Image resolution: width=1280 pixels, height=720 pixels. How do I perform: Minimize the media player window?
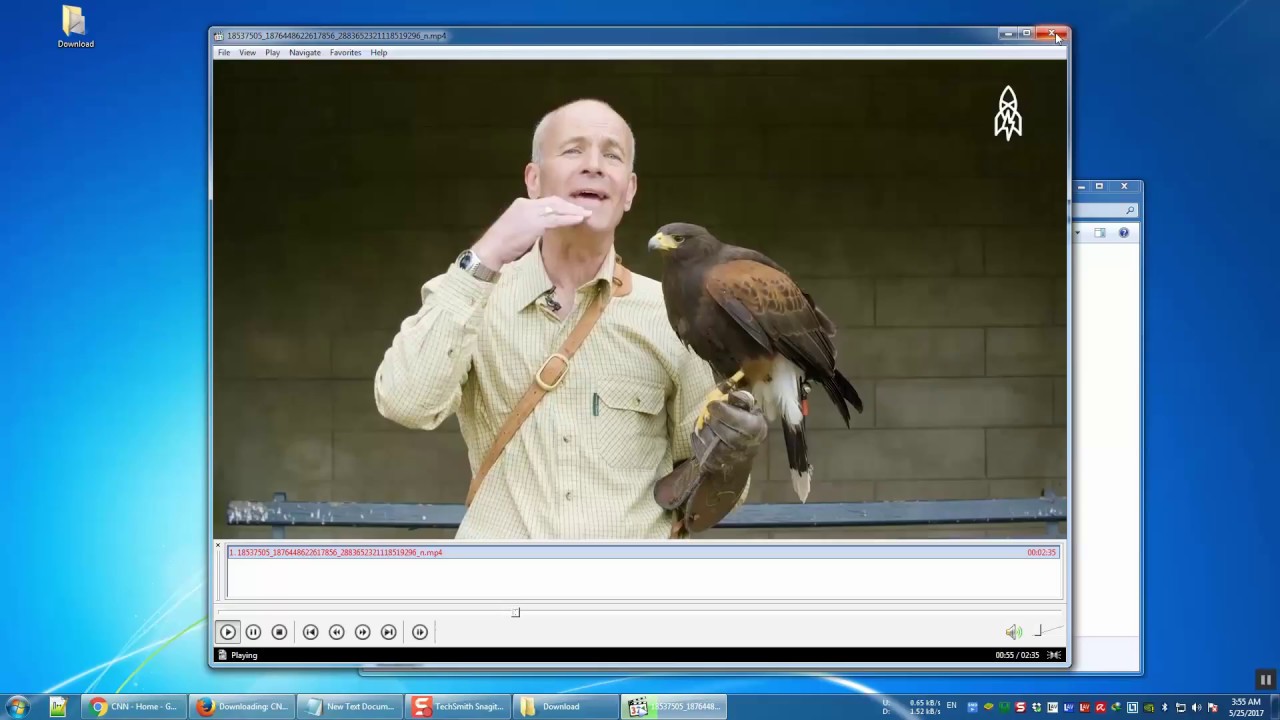point(1007,34)
